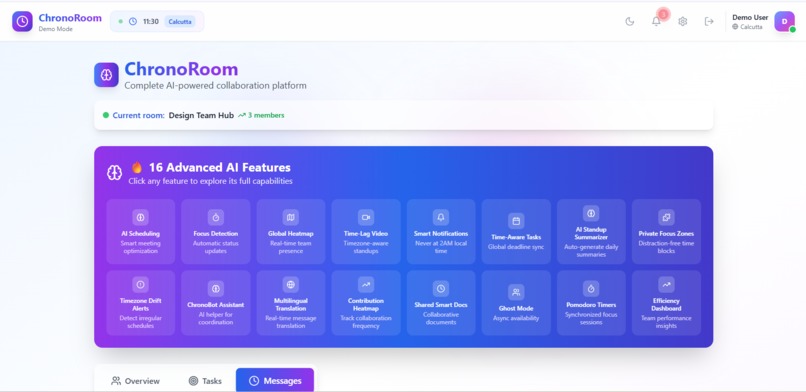This screenshot has height=392, width=806.
Task: Click the Demo User name in header
Action: click(x=750, y=17)
